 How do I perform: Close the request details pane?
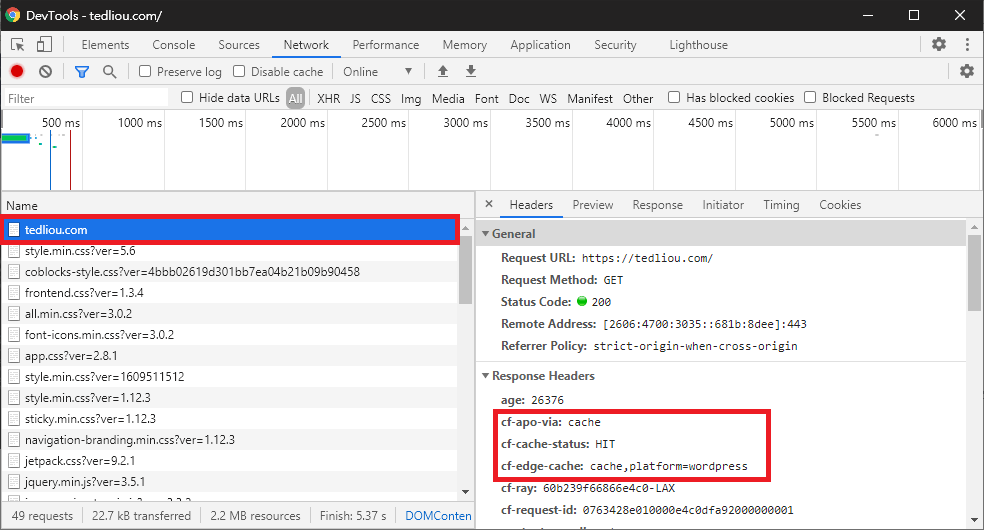pyautogui.click(x=489, y=204)
